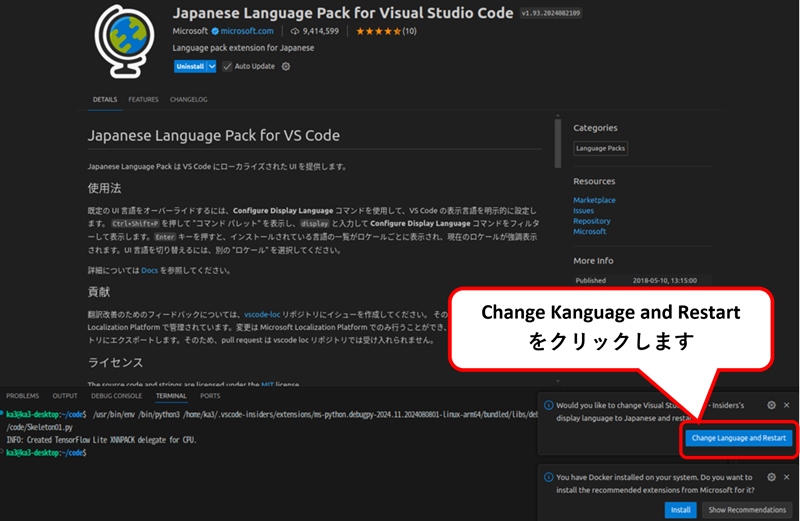This screenshot has width=800, height=521.
Task: Close the Docker notification
Action: 786,477
